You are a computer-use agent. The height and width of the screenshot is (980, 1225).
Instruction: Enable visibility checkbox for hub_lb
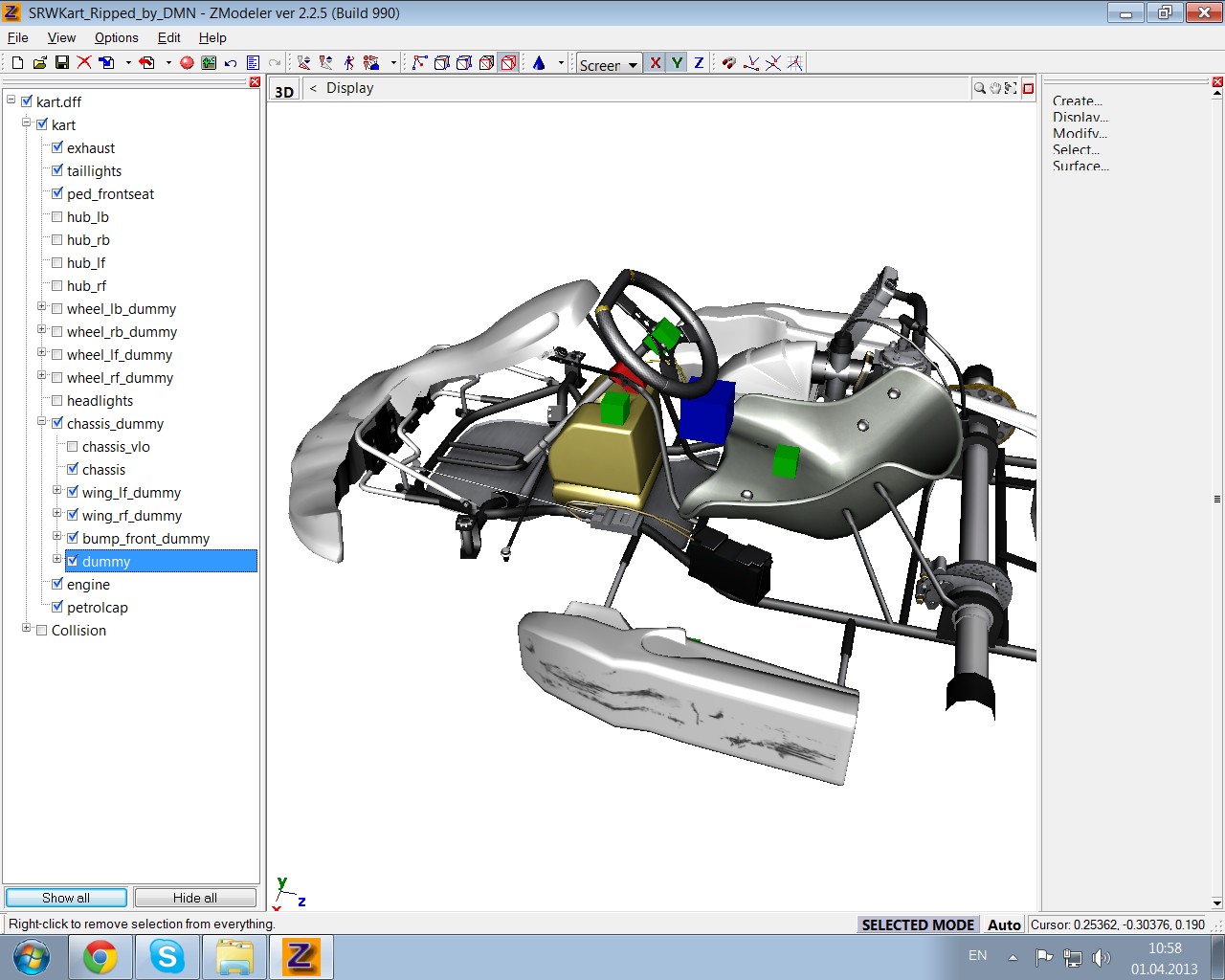(x=57, y=217)
